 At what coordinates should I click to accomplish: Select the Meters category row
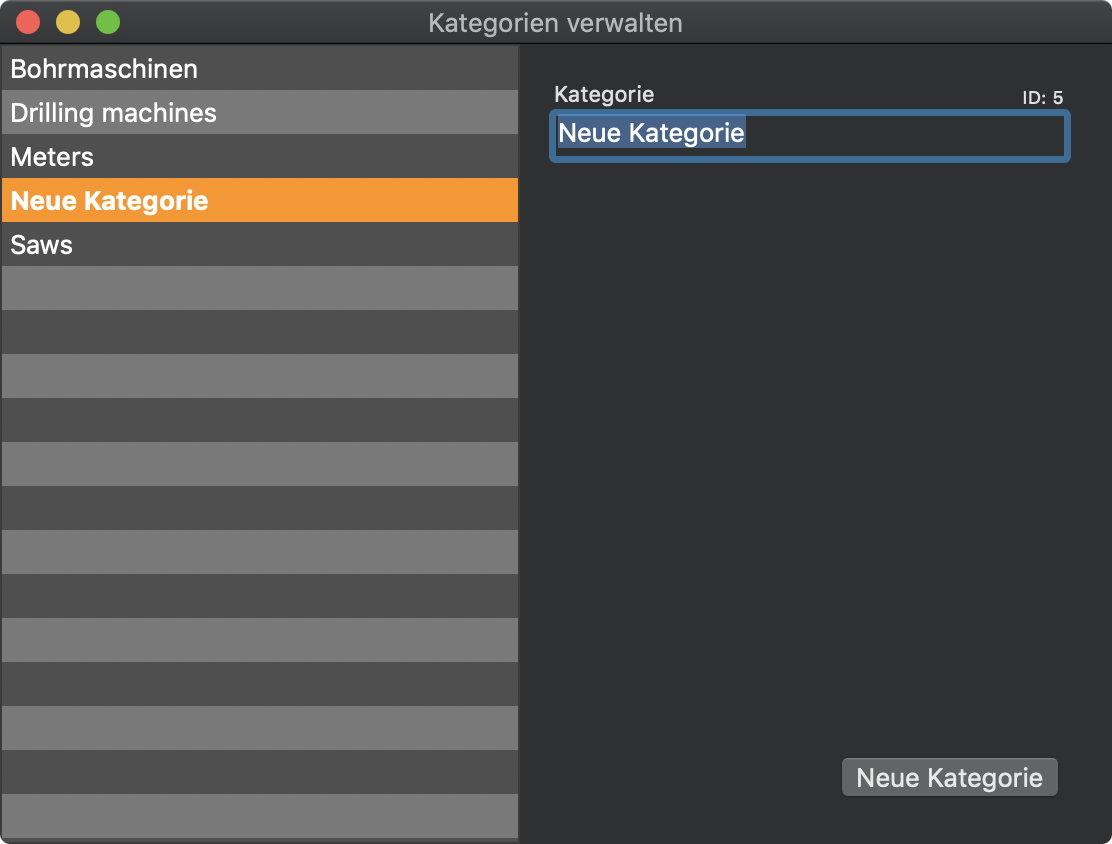260,156
